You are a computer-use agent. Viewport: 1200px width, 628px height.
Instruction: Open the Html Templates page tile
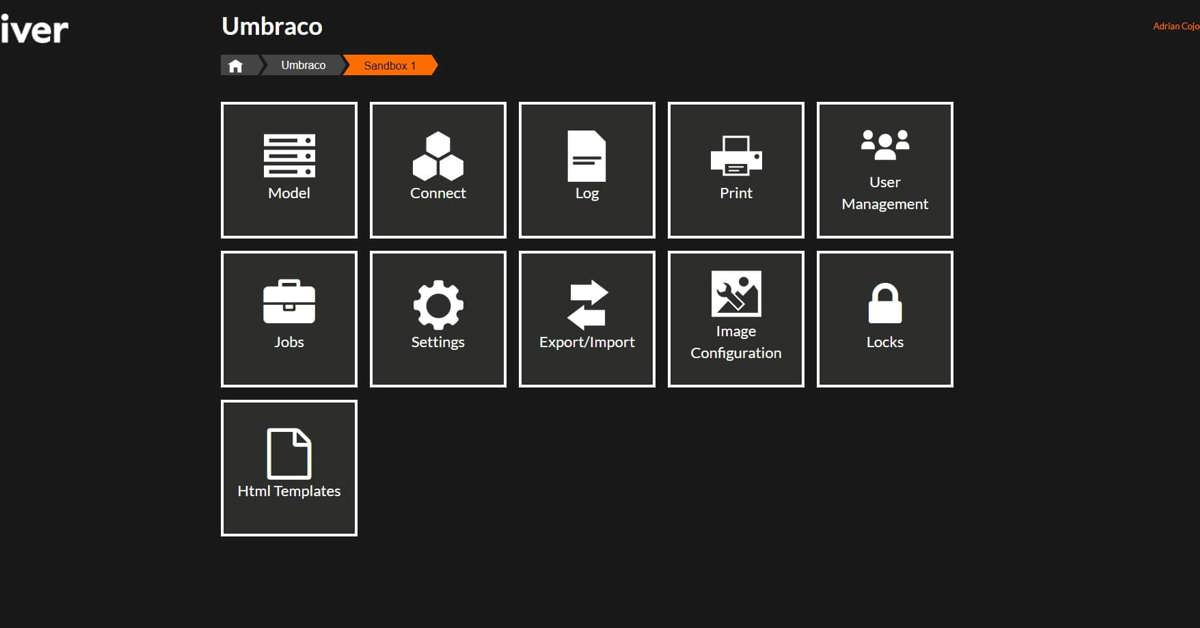click(289, 468)
